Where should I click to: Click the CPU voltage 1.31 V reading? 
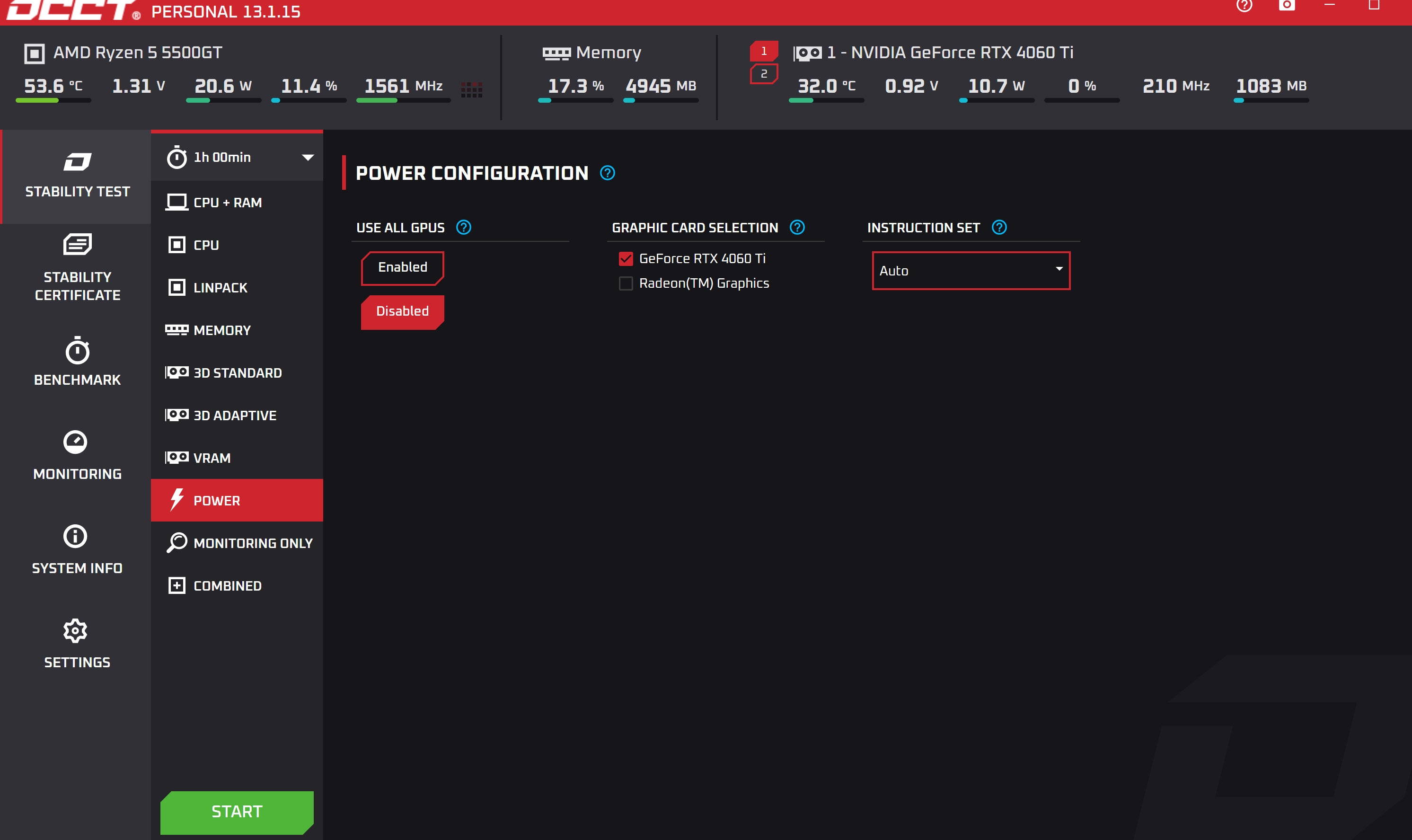[139, 86]
